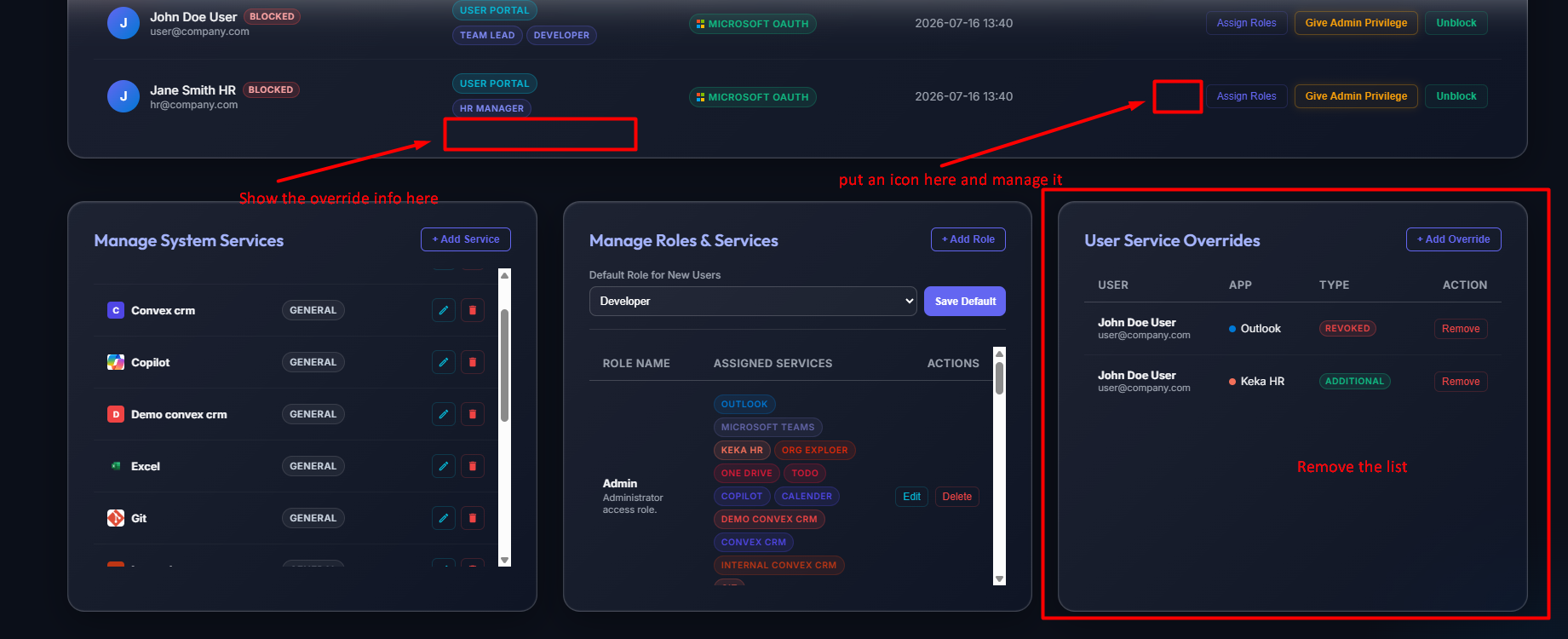Edit the Convex crm service

[x=444, y=310]
